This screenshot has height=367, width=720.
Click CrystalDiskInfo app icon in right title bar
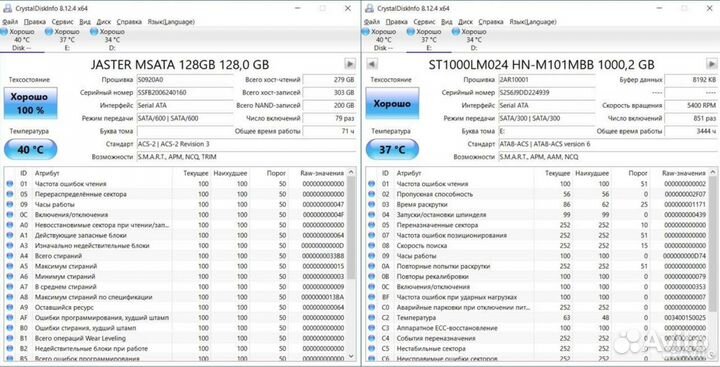click(x=369, y=8)
